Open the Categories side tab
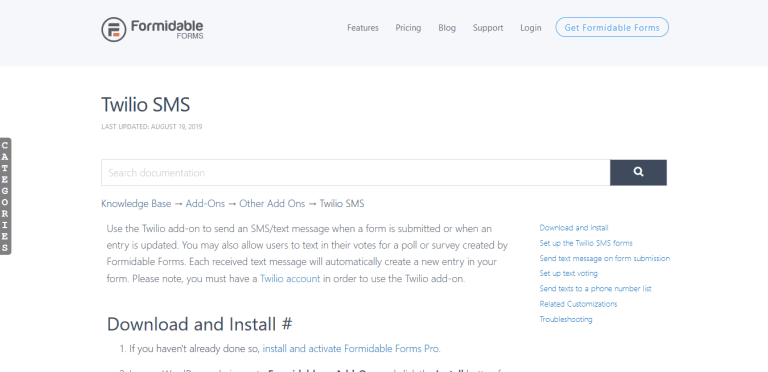Screen dimensions: 768x372 coord(5,196)
